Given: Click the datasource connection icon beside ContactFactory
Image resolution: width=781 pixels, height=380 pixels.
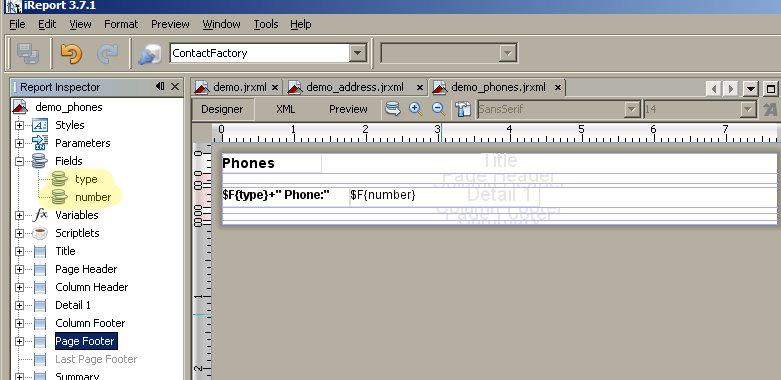Looking at the screenshot, I should pos(149,54).
